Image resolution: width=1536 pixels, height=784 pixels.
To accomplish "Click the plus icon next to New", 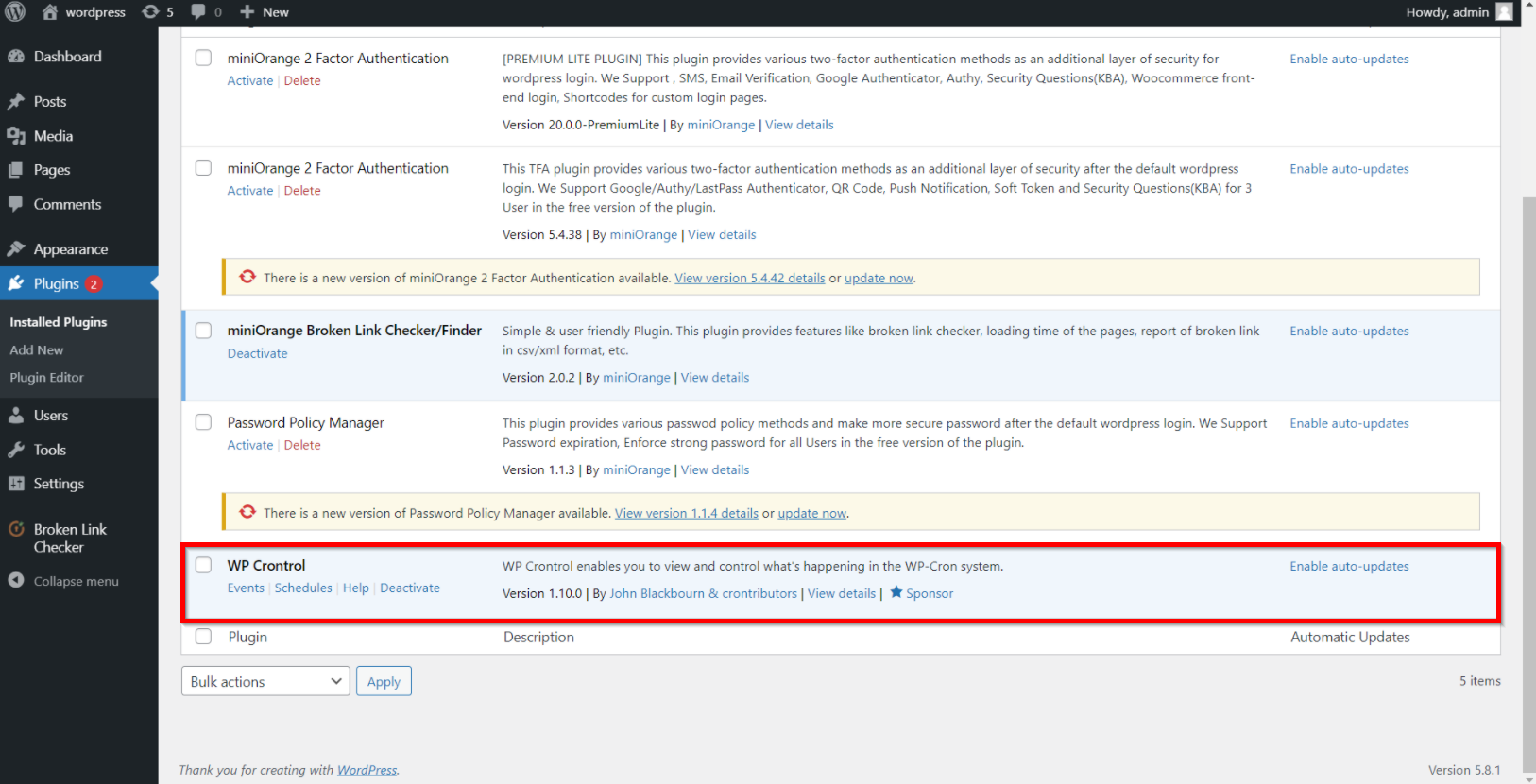I will click(x=247, y=11).
